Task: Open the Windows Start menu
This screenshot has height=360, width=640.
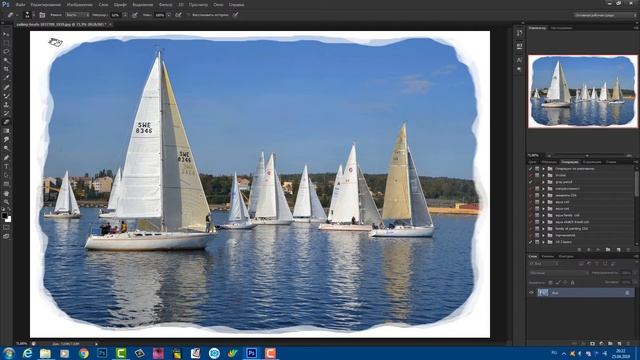Action: [8, 353]
